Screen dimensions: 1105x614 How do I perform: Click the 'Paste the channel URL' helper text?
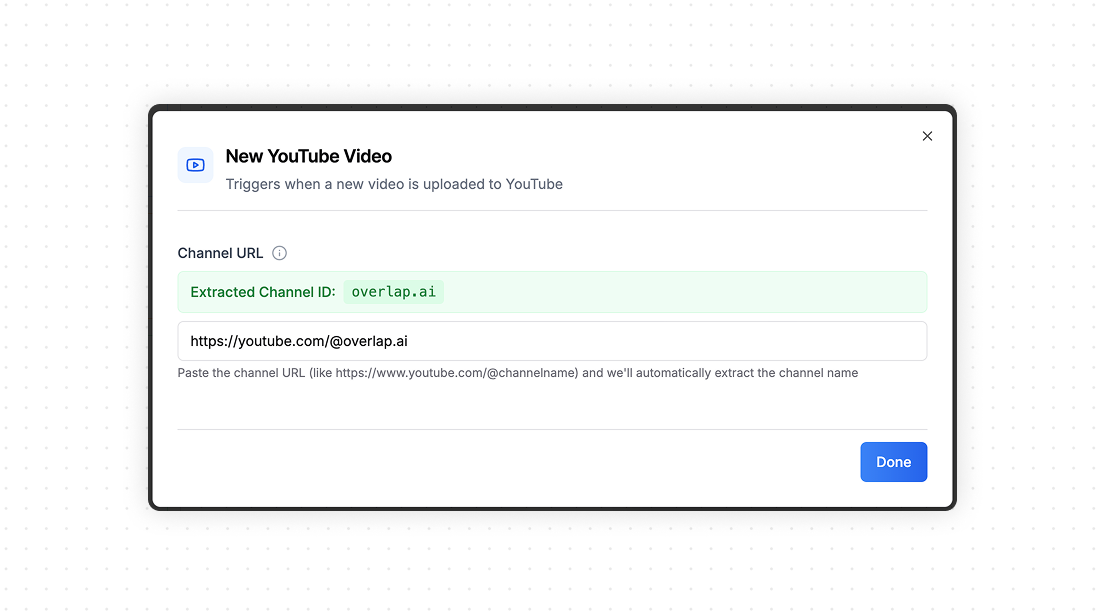click(517, 373)
